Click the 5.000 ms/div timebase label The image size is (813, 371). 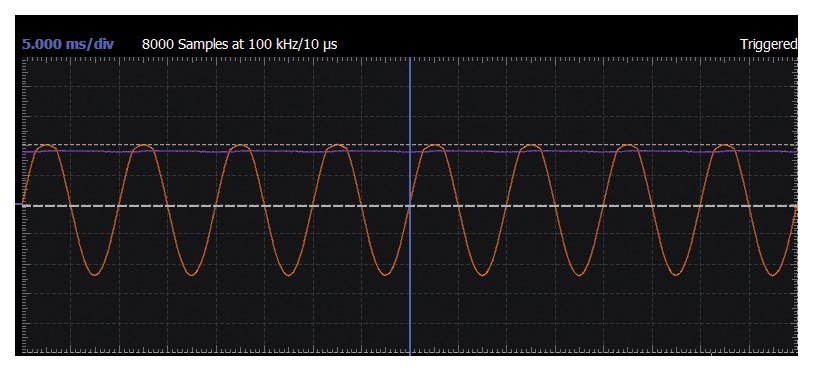click(x=68, y=44)
